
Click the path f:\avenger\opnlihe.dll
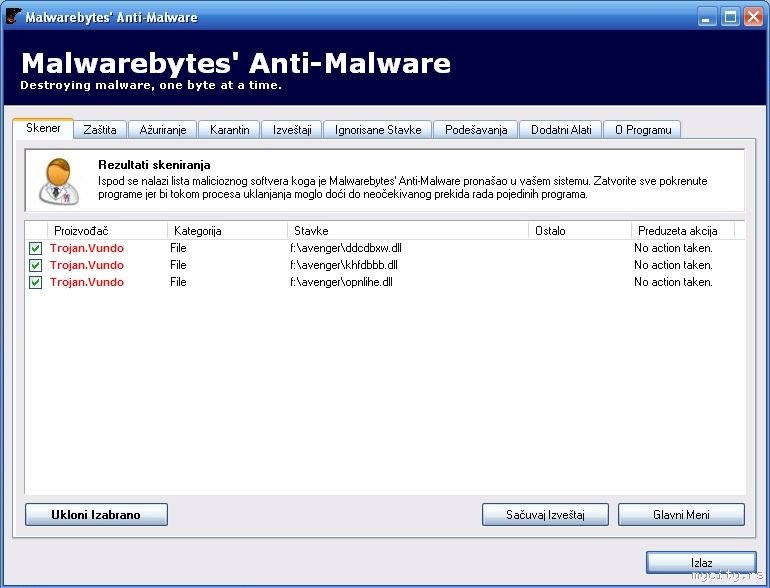pos(341,282)
